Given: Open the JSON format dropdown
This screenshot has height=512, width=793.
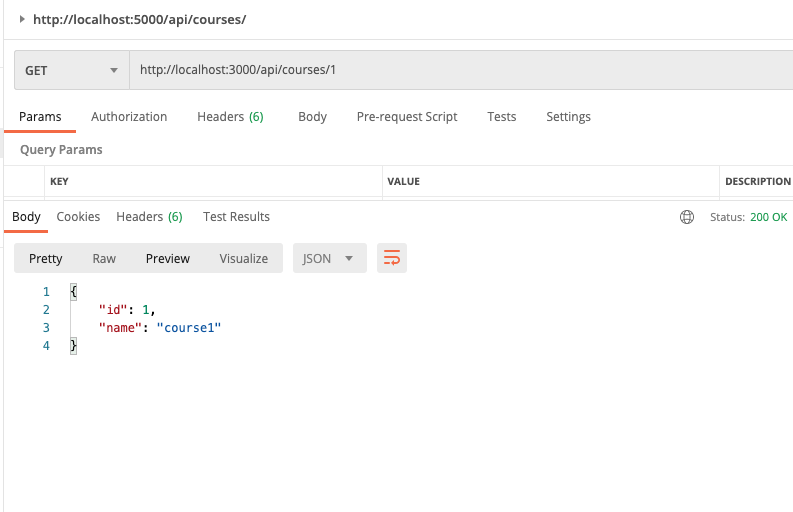Looking at the screenshot, I should click(330, 259).
